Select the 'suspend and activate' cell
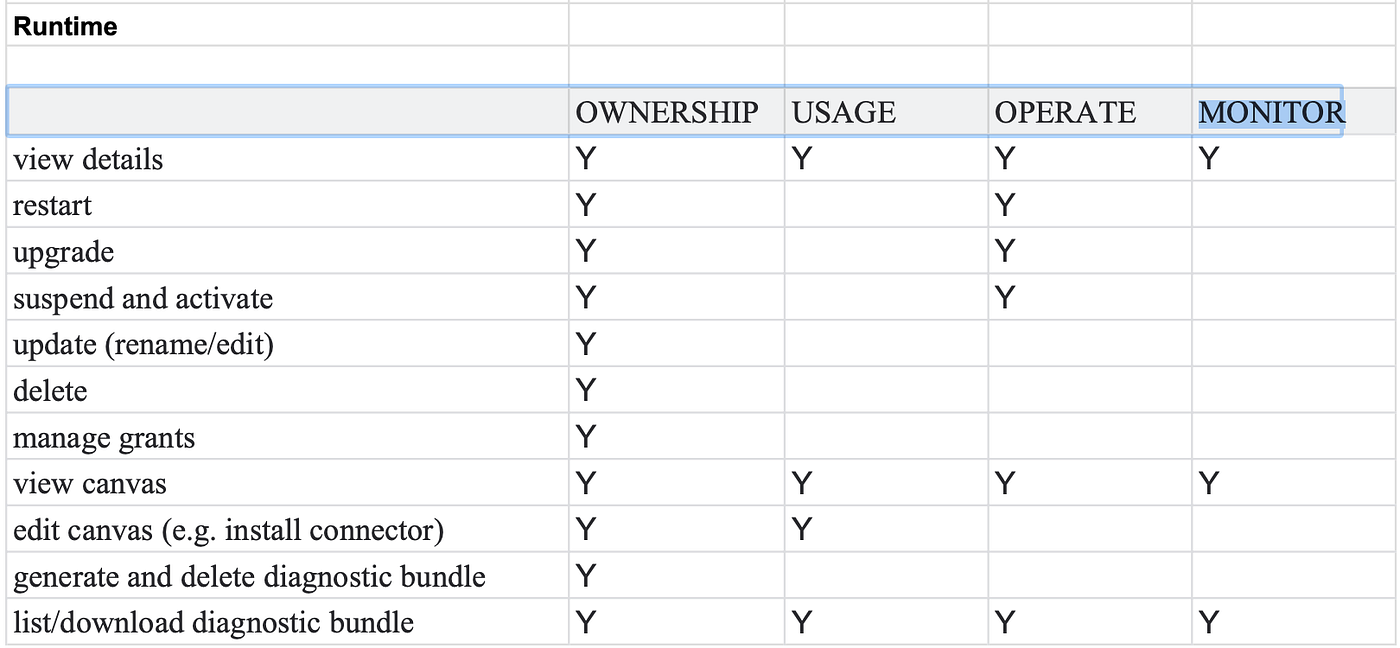Image resolution: width=1400 pixels, height=648 pixels. [x=288, y=298]
